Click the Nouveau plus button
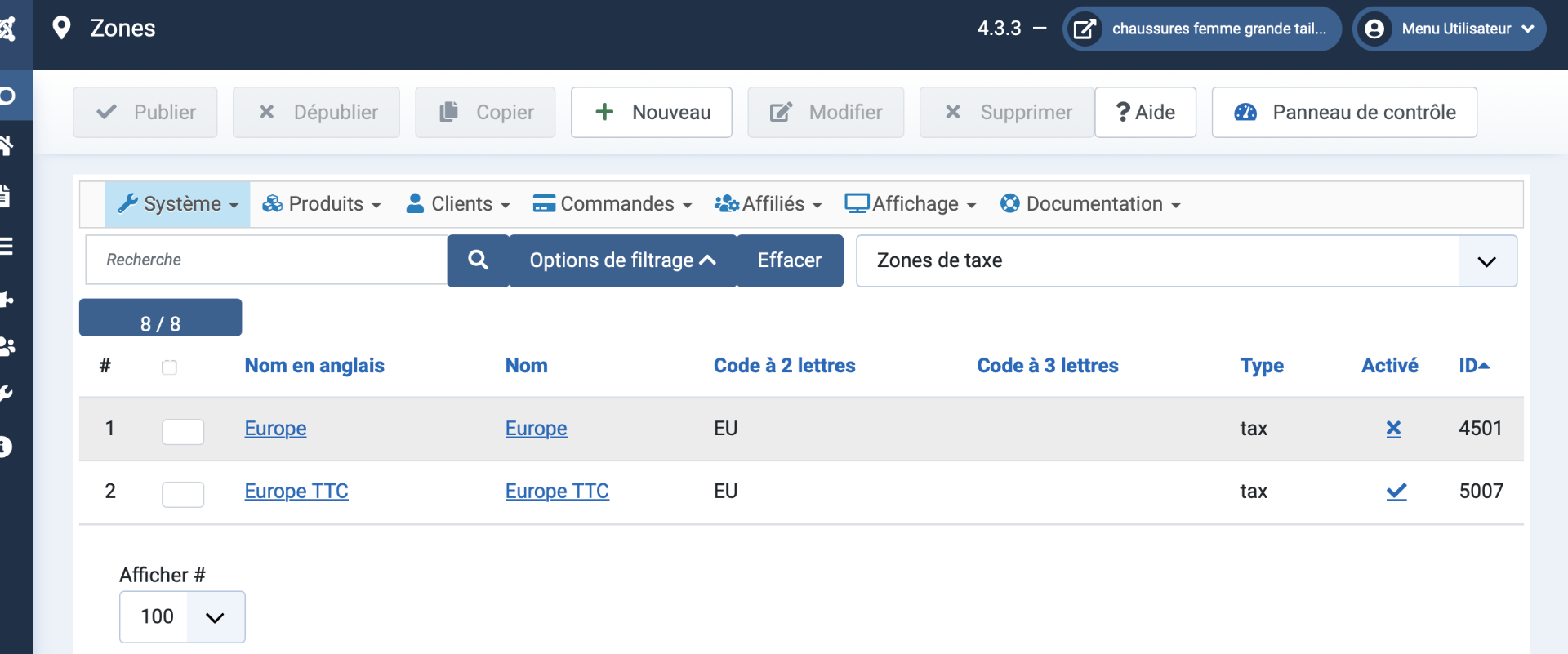1568x654 pixels. point(651,113)
